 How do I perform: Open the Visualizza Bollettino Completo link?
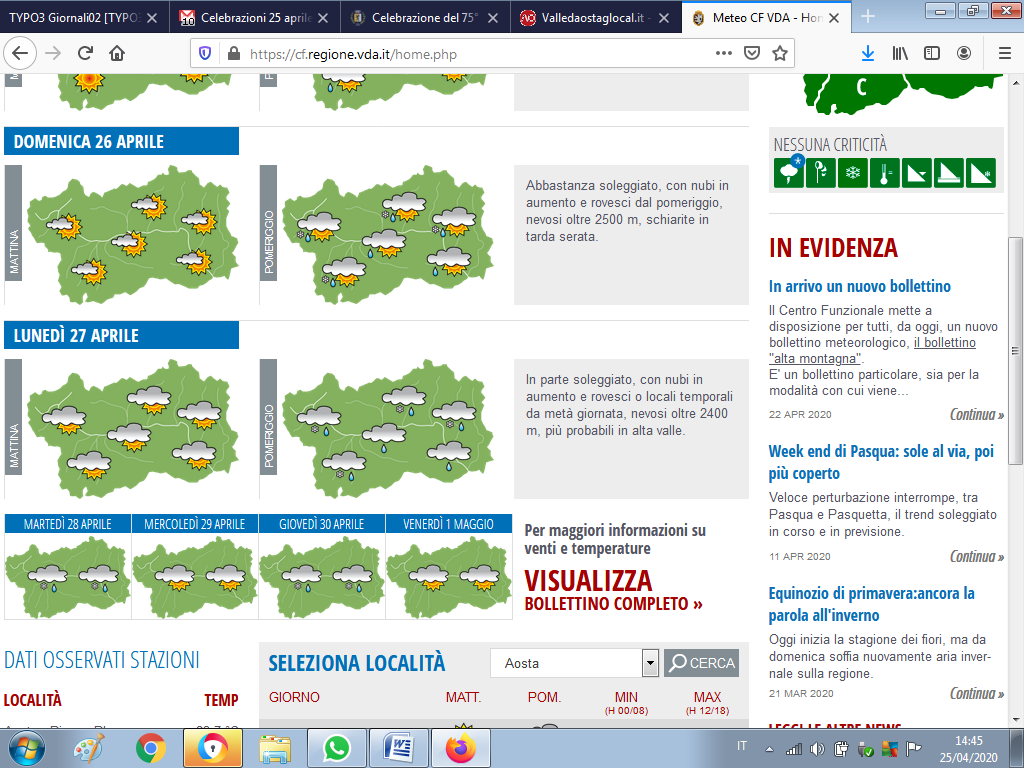pyautogui.click(x=612, y=591)
